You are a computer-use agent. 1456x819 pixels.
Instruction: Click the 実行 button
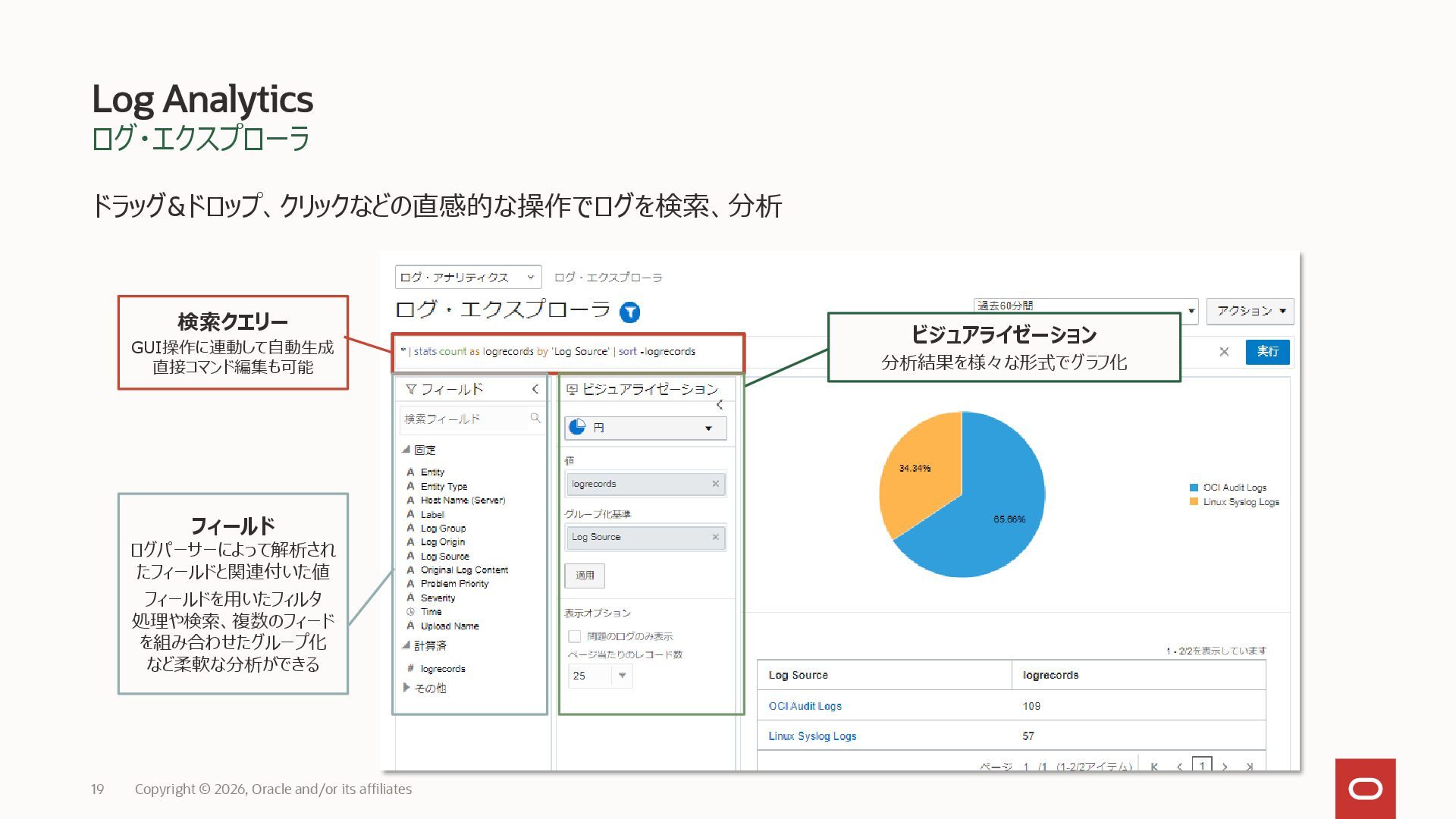[1267, 352]
